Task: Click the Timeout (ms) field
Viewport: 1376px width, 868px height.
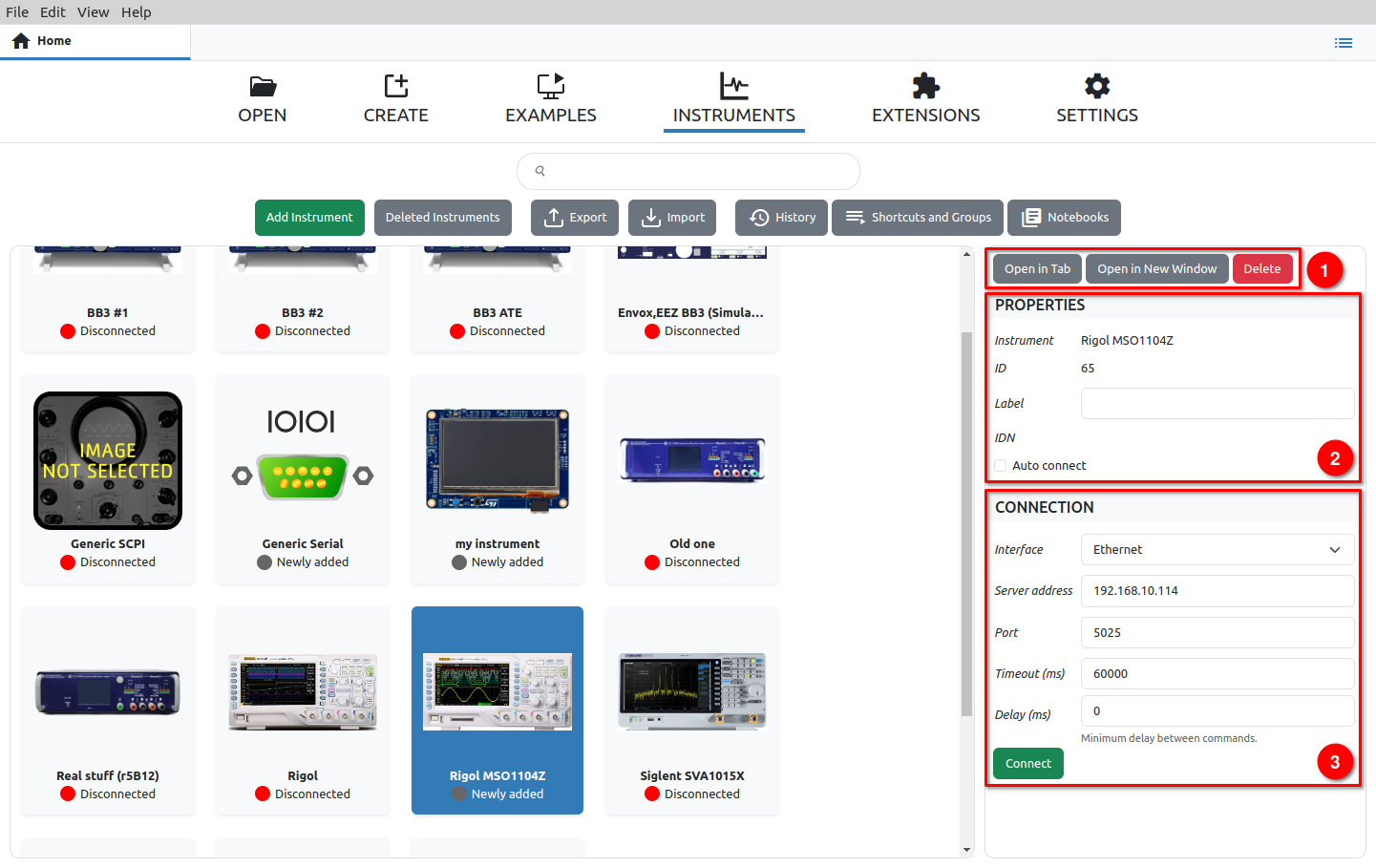Action: (1217, 674)
